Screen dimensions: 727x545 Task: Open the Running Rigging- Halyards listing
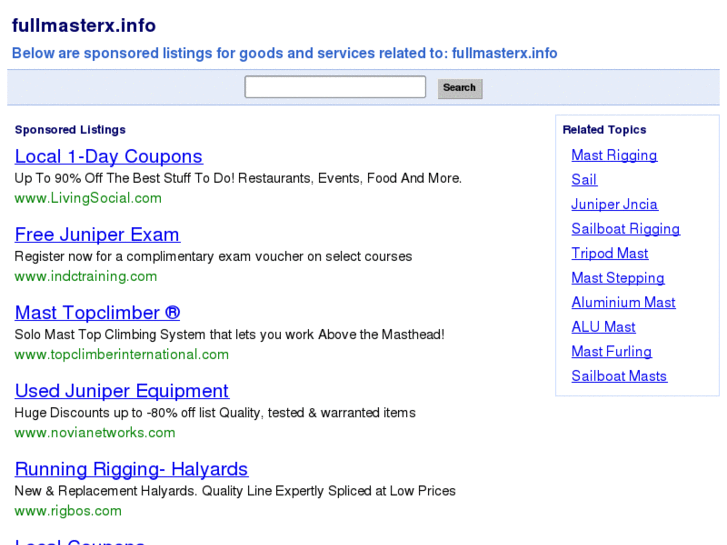pyautogui.click(x=131, y=469)
